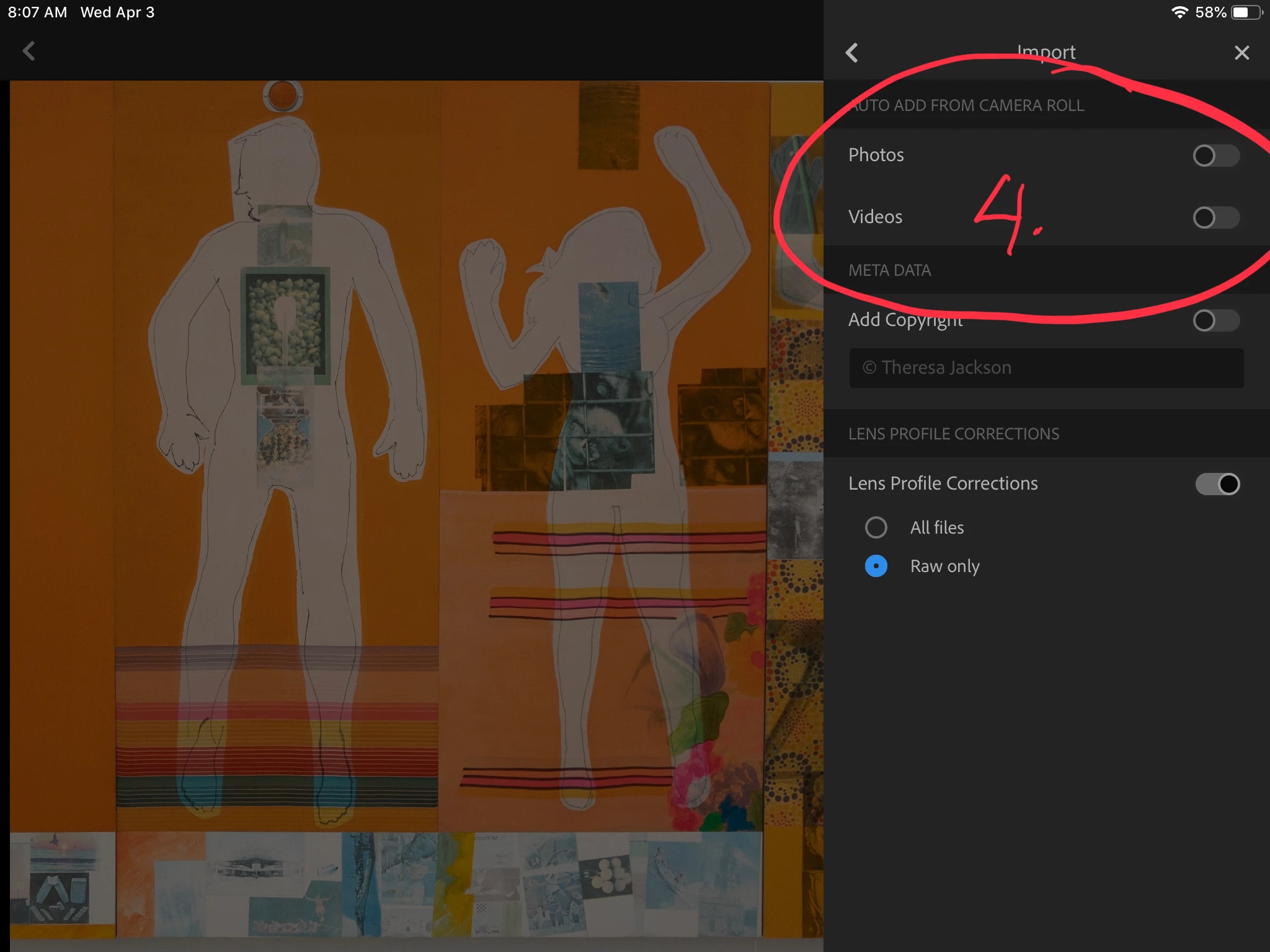1270x952 pixels.
Task: Tap the All files label text
Action: pyautogui.click(x=936, y=527)
